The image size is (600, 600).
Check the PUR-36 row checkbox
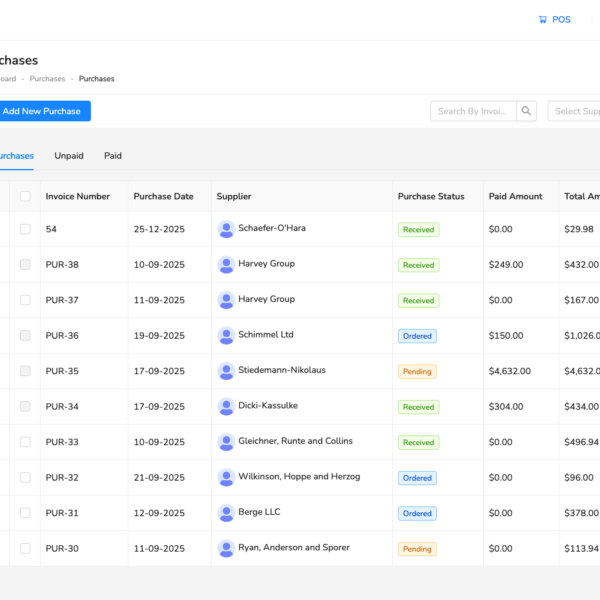(x=25, y=336)
